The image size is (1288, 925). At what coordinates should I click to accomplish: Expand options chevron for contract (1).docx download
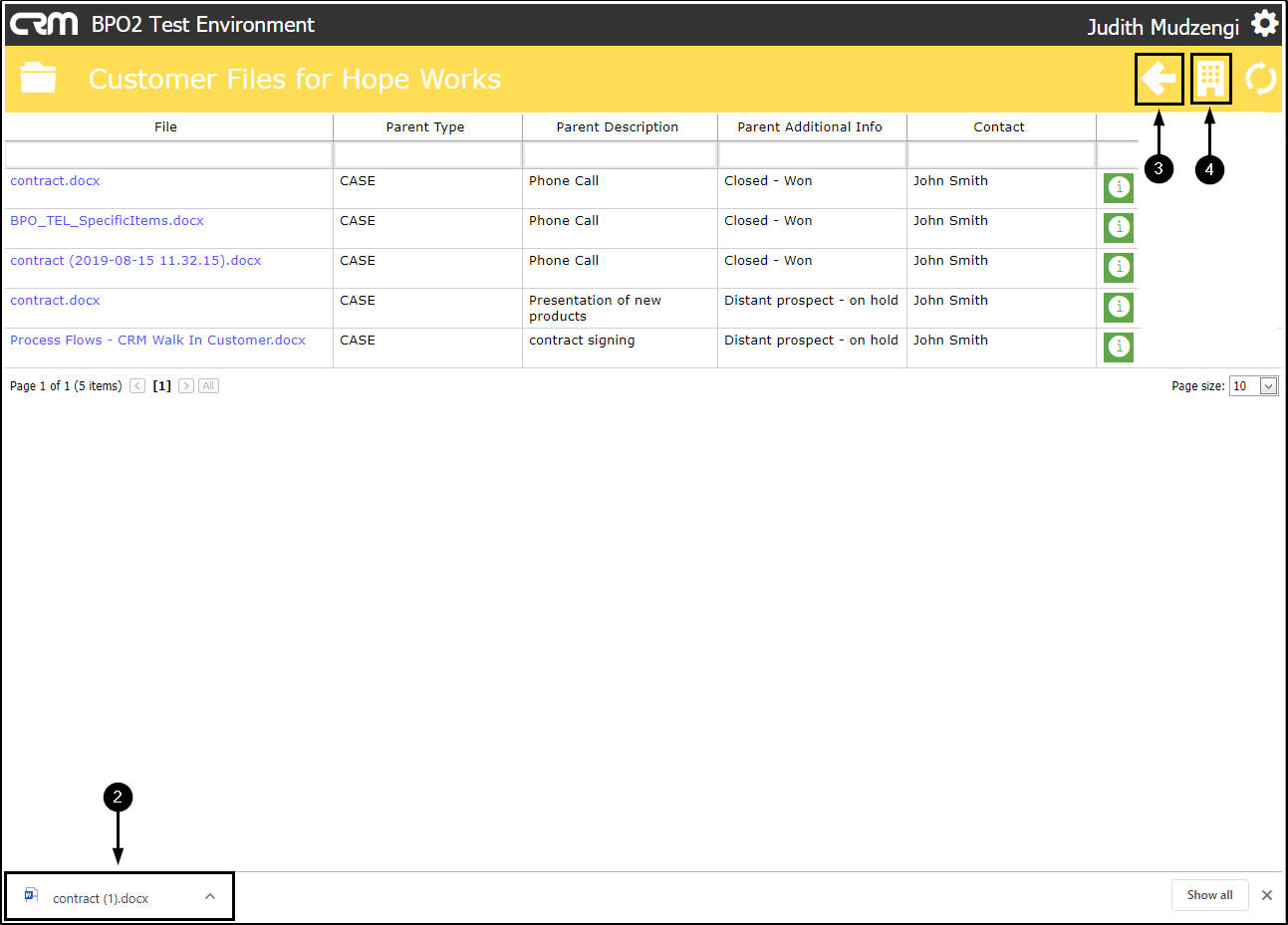click(x=210, y=896)
